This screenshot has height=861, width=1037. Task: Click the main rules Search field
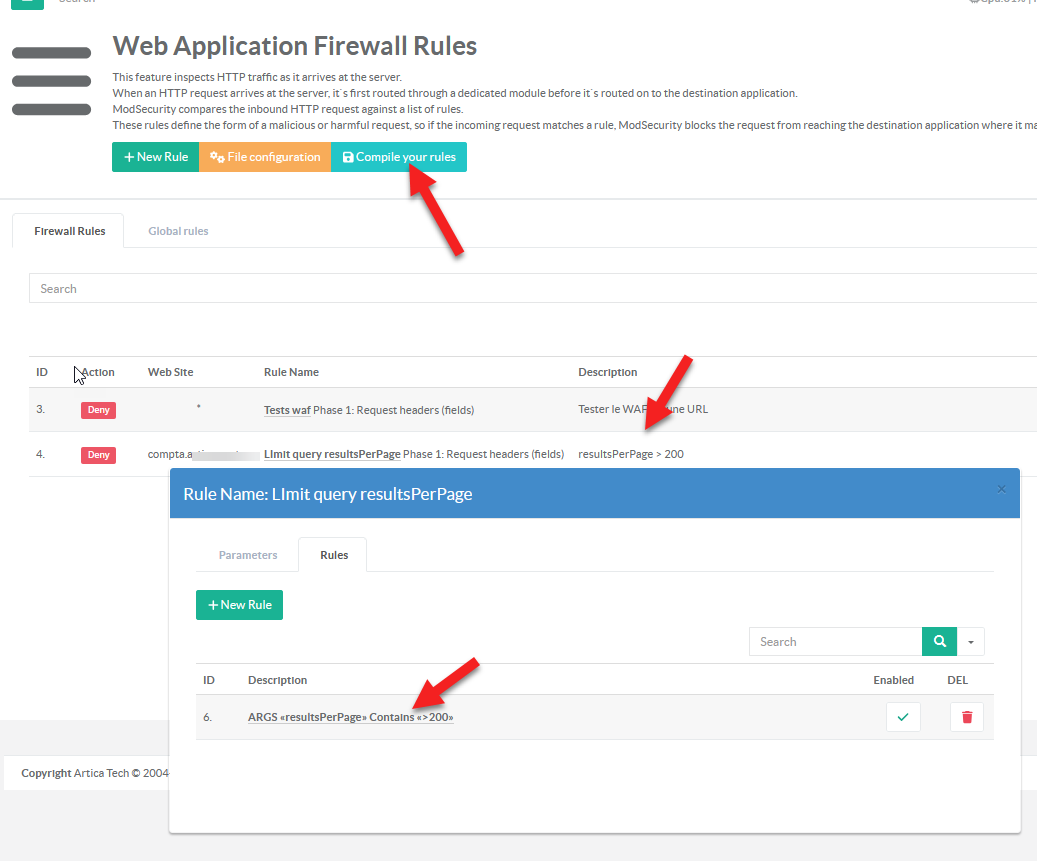click(530, 288)
